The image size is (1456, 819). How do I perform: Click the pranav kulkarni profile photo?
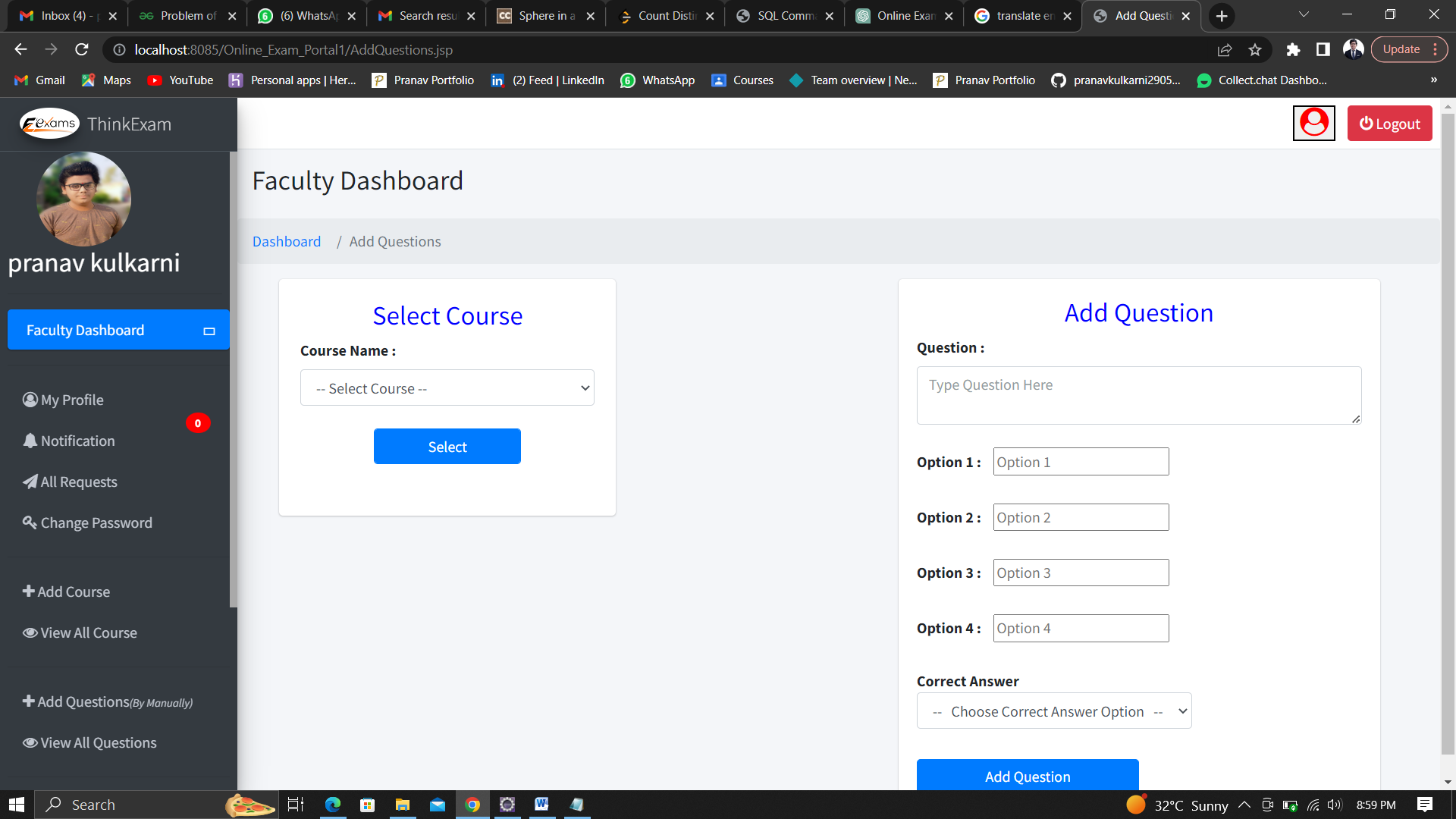click(x=83, y=199)
